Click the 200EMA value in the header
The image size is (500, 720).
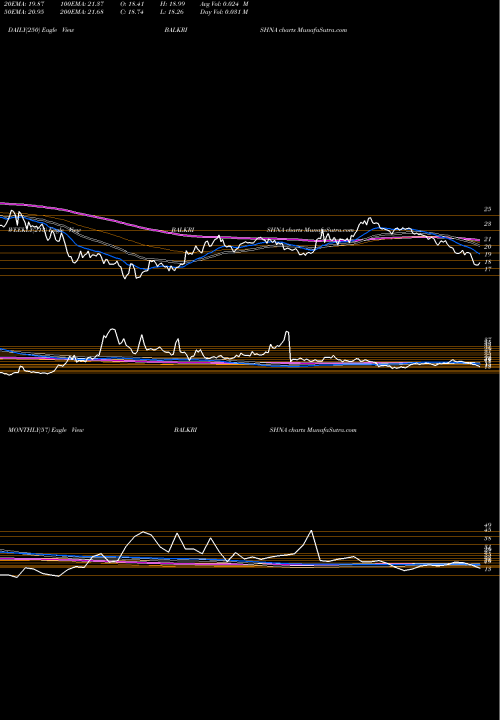(83, 12)
